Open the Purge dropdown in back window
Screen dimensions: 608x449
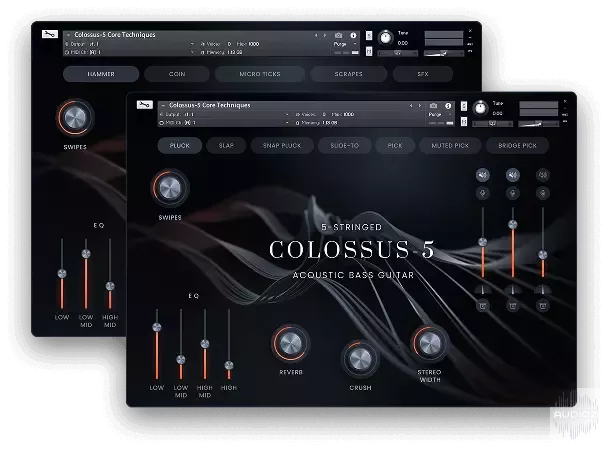pyautogui.click(x=344, y=44)
